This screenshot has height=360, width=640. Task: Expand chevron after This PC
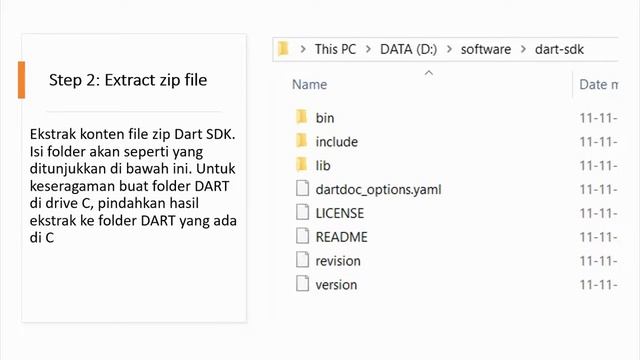368,49
